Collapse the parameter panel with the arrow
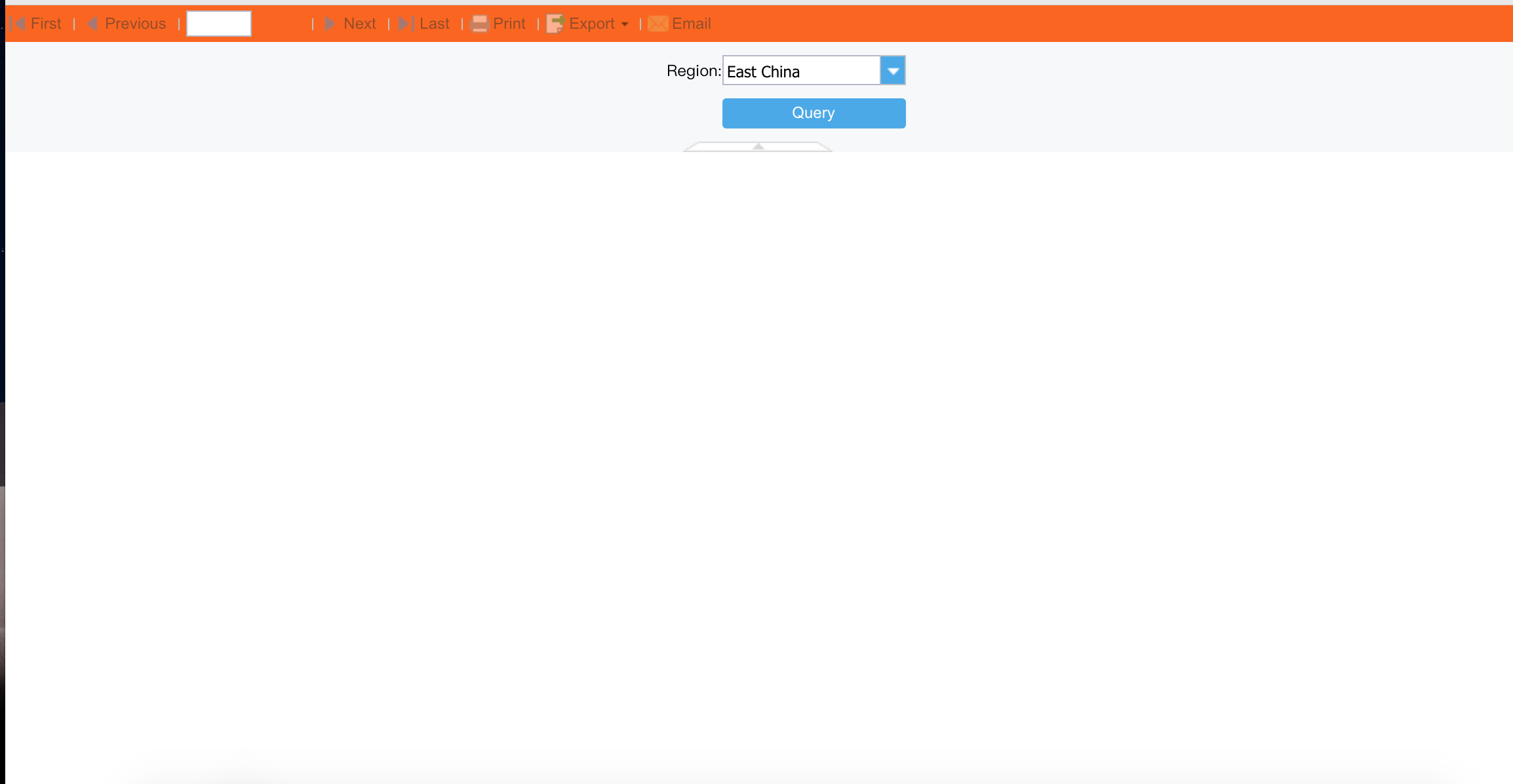The width and height of the screenshot is (1513, 784). click(x=757, y=148)
